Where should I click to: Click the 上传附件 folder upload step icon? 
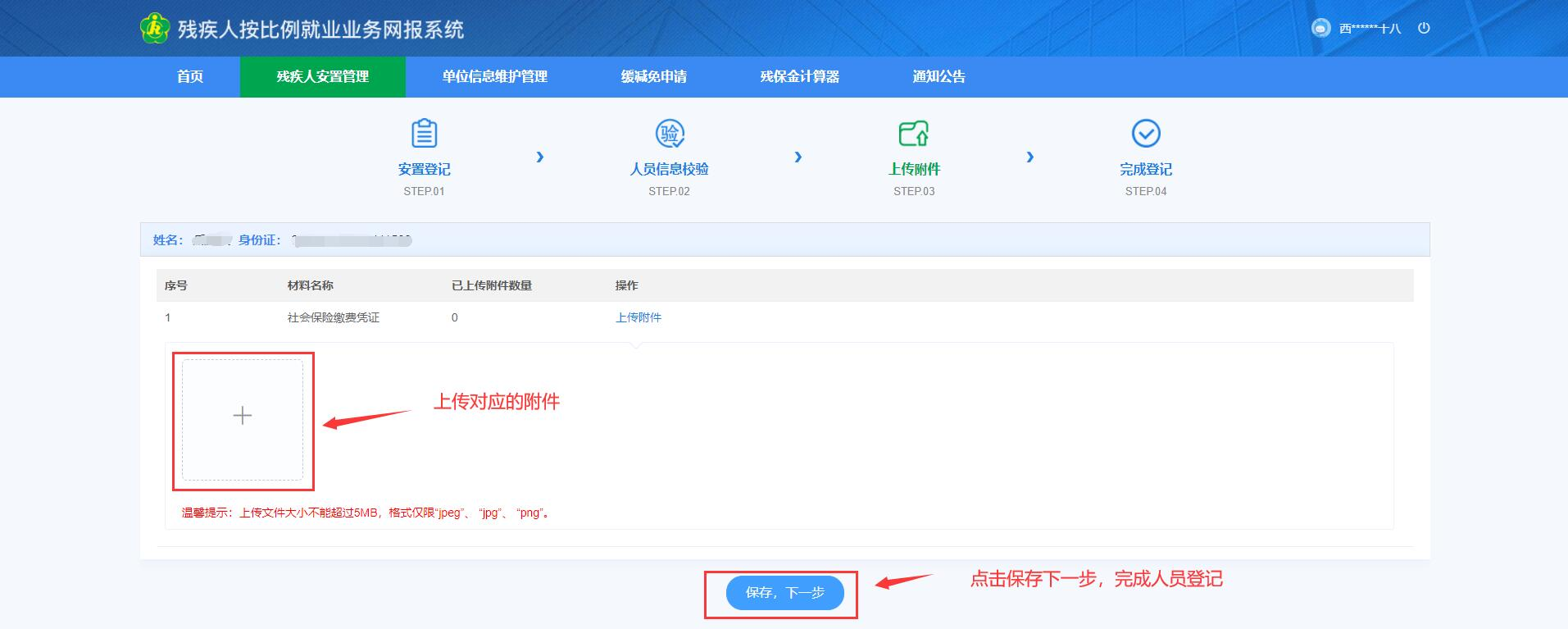click(913, 133)
